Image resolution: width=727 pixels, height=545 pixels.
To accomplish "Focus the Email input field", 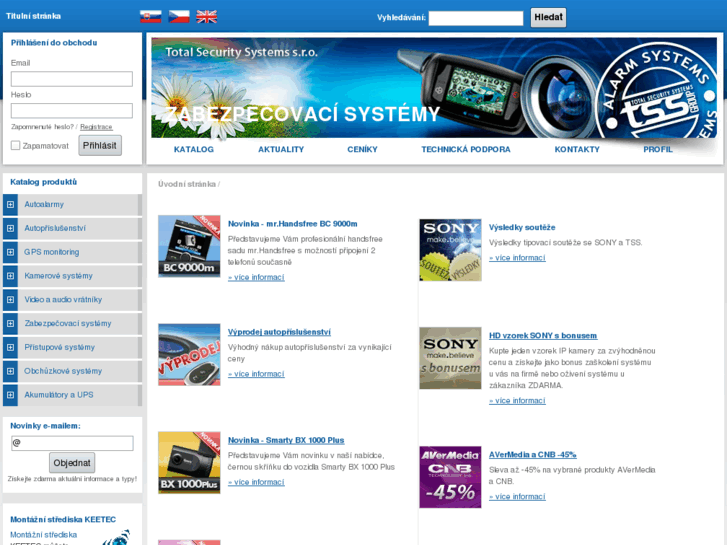I will [x=72, y=79].
